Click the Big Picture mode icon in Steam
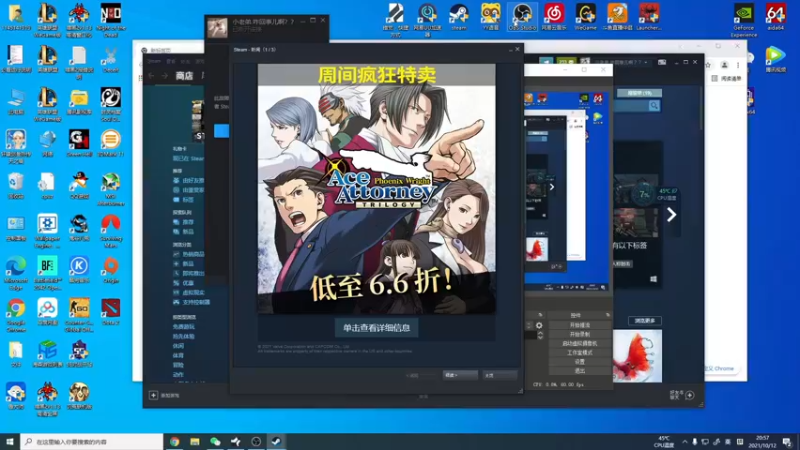The height and width of the screenshot is (450, 800). 662,62
